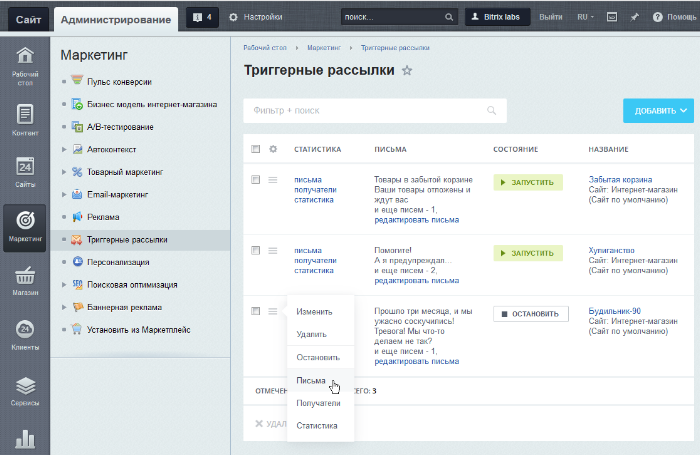The image size is (700, 455).
Task: Open the Сайты sidebar section
Action: [25, 172]
